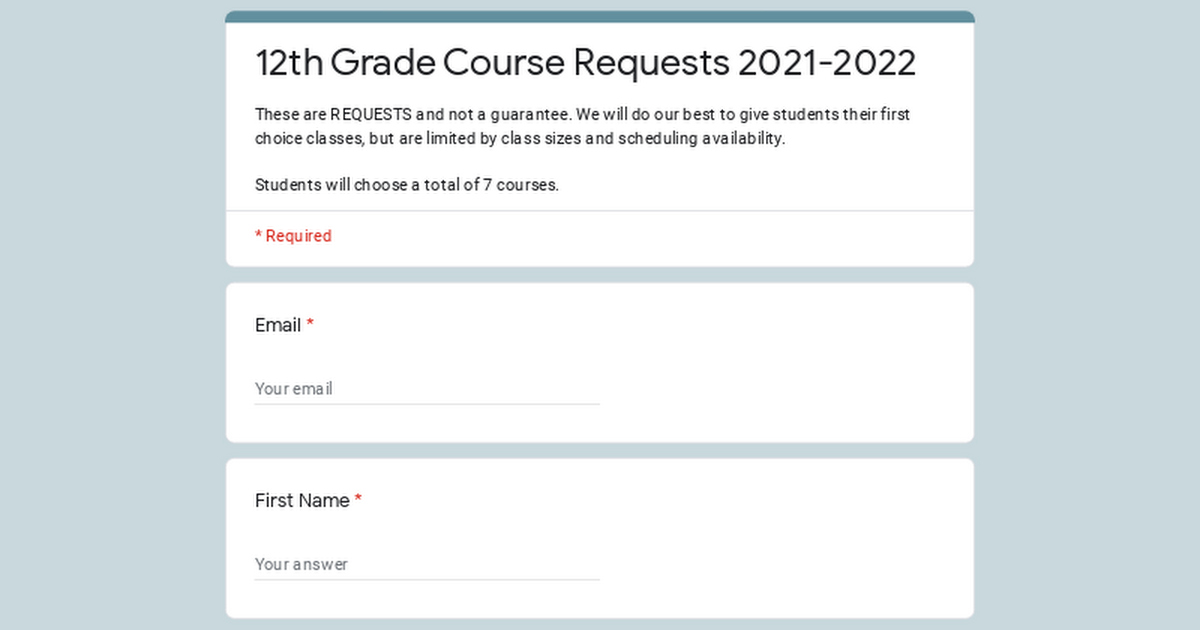Click the 'Students will choose 7 courses' text
Screen dimensions: 1200x630
click(407, 185)
